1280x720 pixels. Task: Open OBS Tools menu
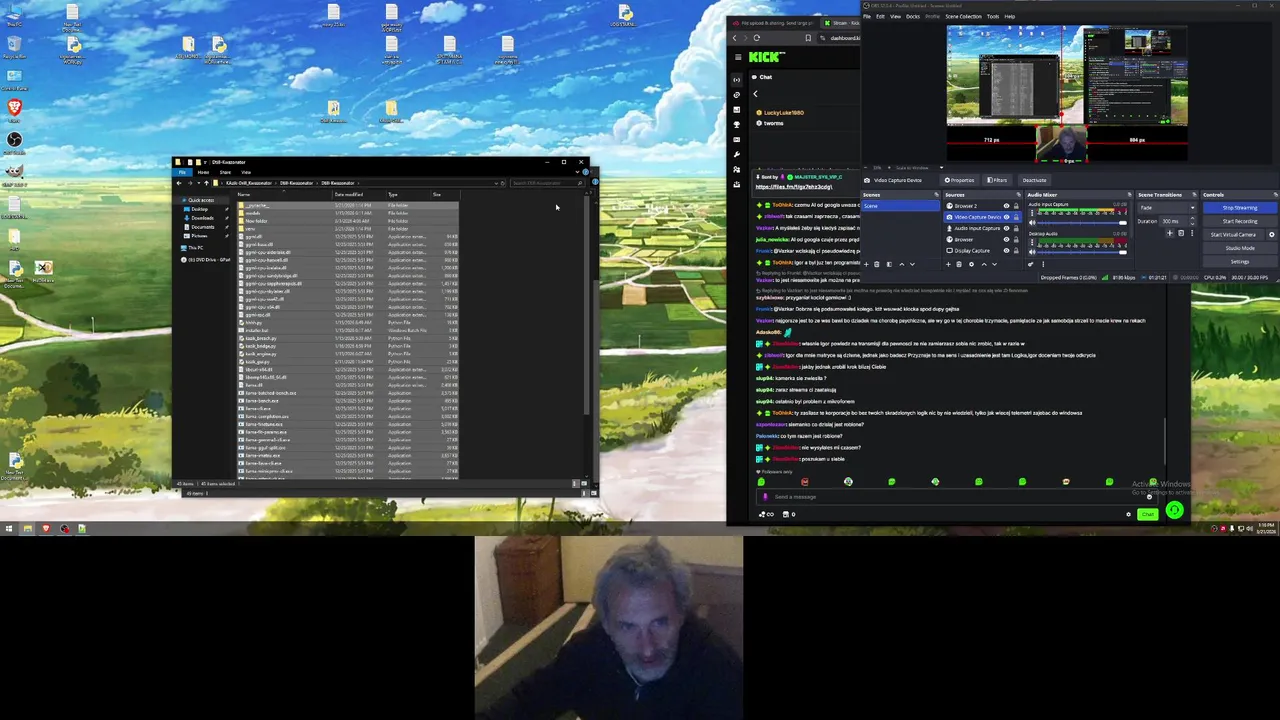coord(993,16)
